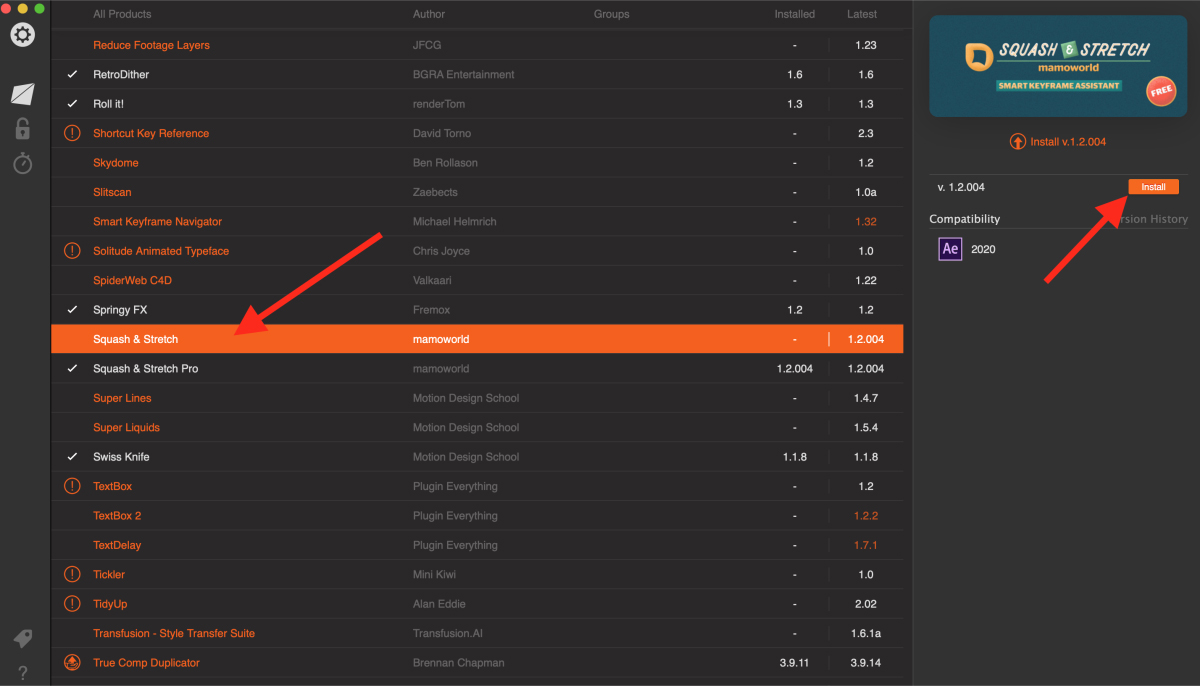Click checkmark beside RetroDither
The height and width of the screenshot is (686, 1200).
(x=72, y=75)
